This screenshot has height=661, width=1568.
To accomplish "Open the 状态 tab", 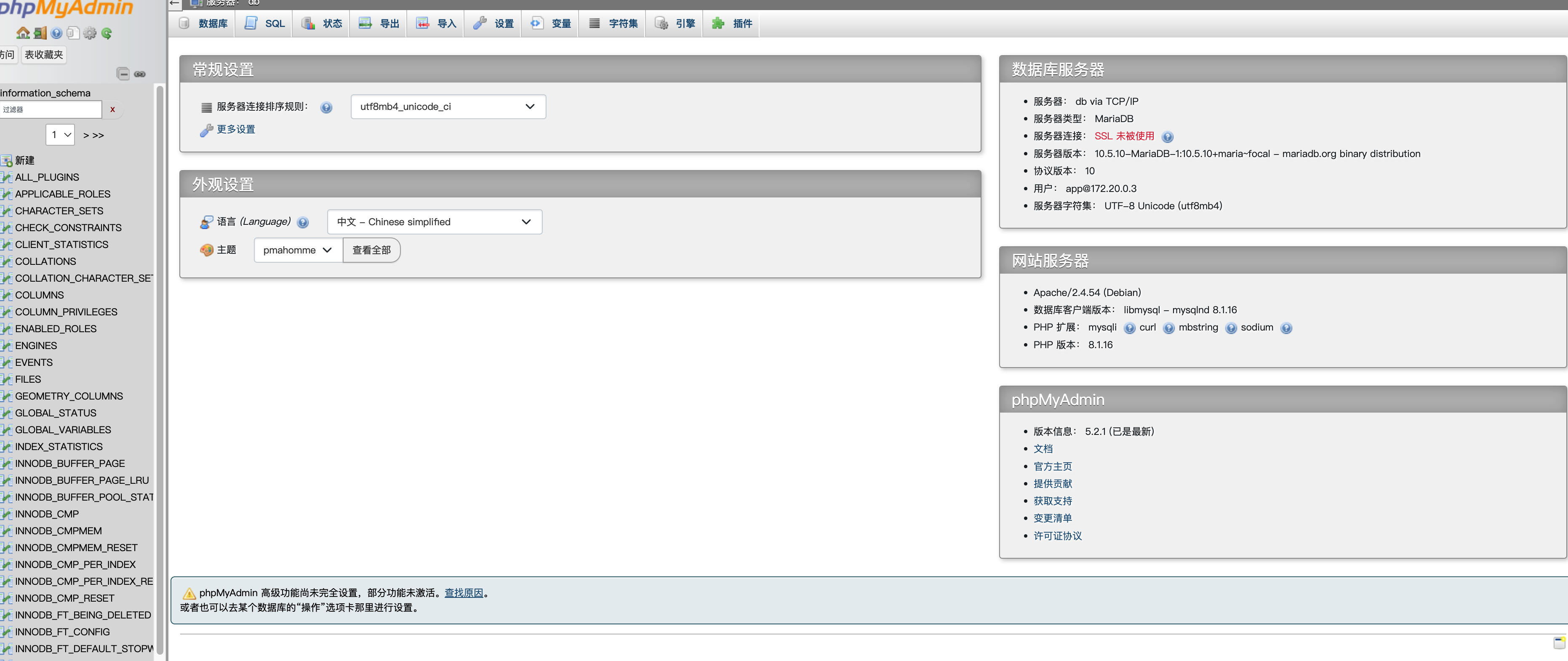I will [321, 23].
